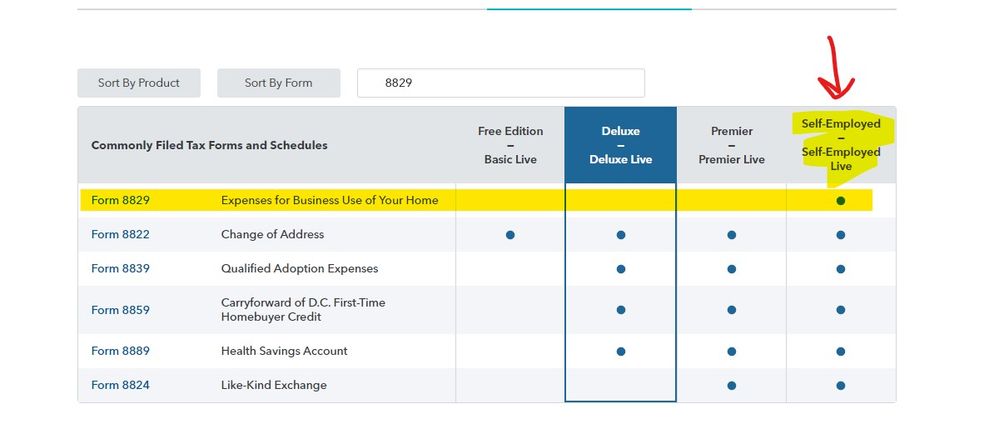
Task: Click the Premier dot for Form 8859
Action: [731, 311]
